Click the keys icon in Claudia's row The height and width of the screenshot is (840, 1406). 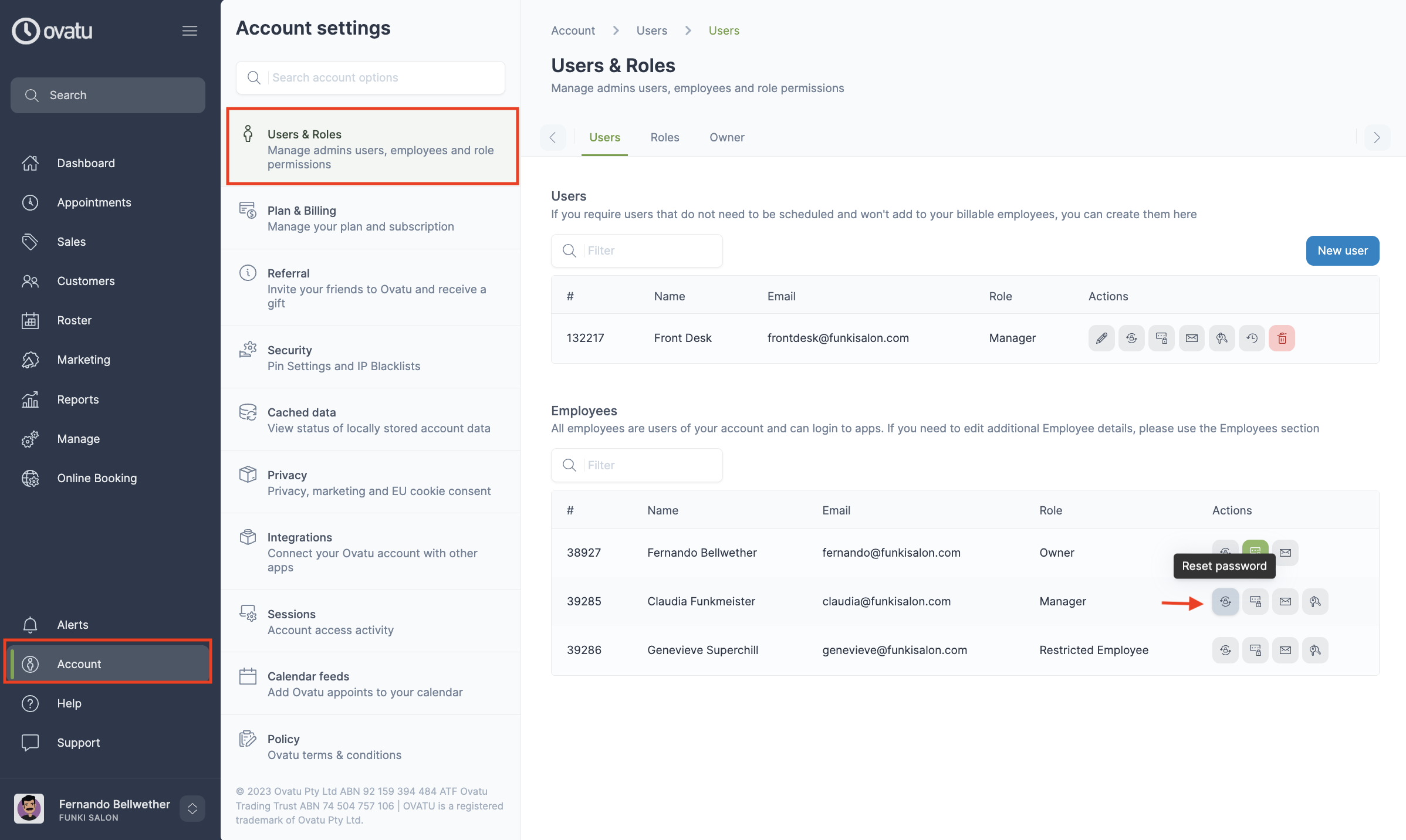1315,601
